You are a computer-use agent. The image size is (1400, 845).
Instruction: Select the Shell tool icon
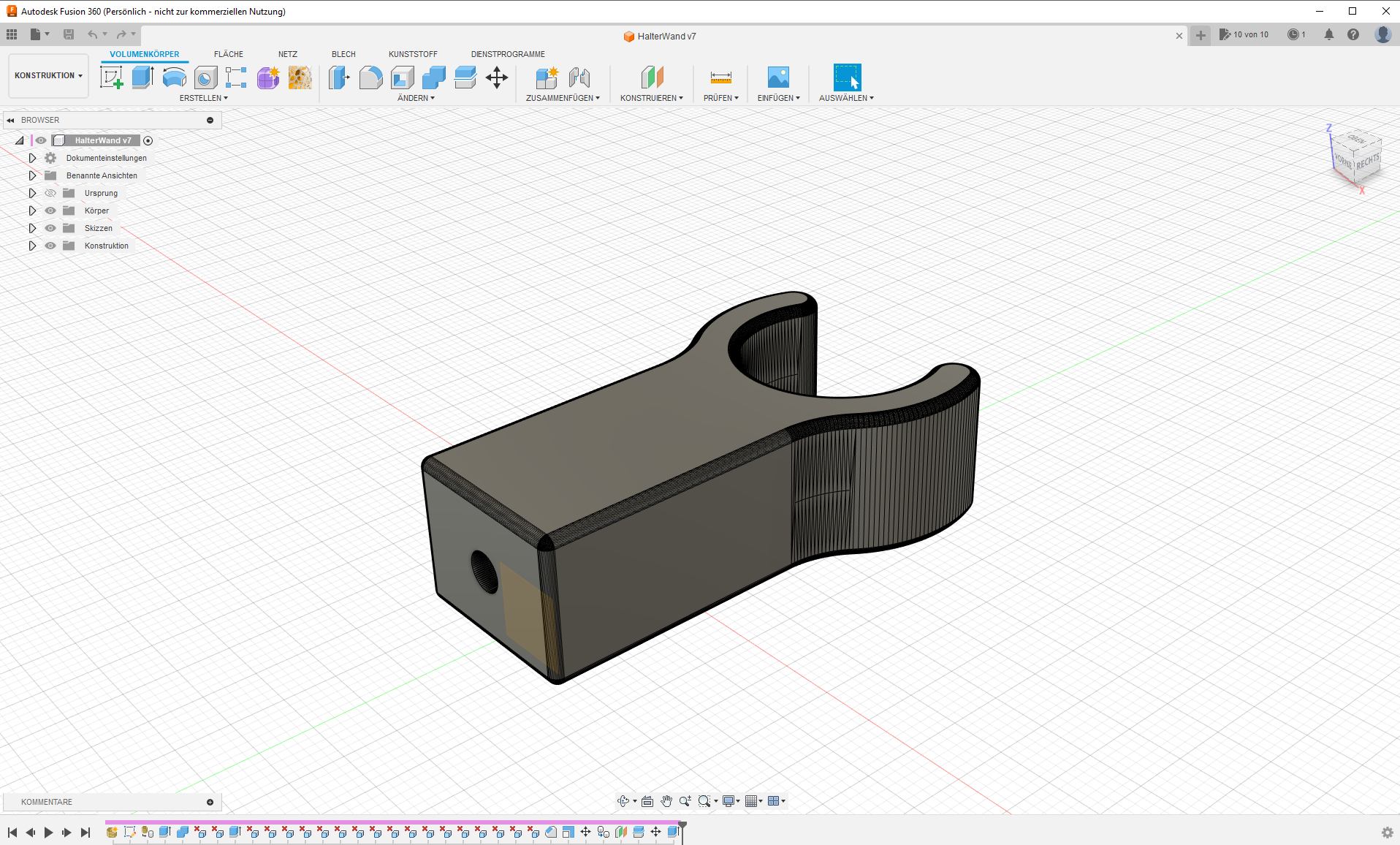pos(402,77)
